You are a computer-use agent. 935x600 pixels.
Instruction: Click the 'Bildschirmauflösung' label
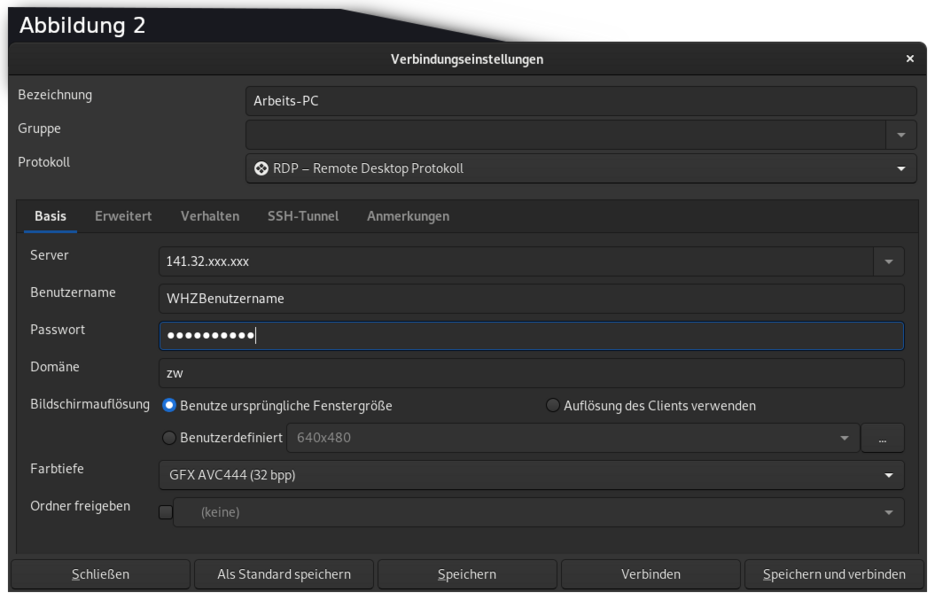point(90,404)
